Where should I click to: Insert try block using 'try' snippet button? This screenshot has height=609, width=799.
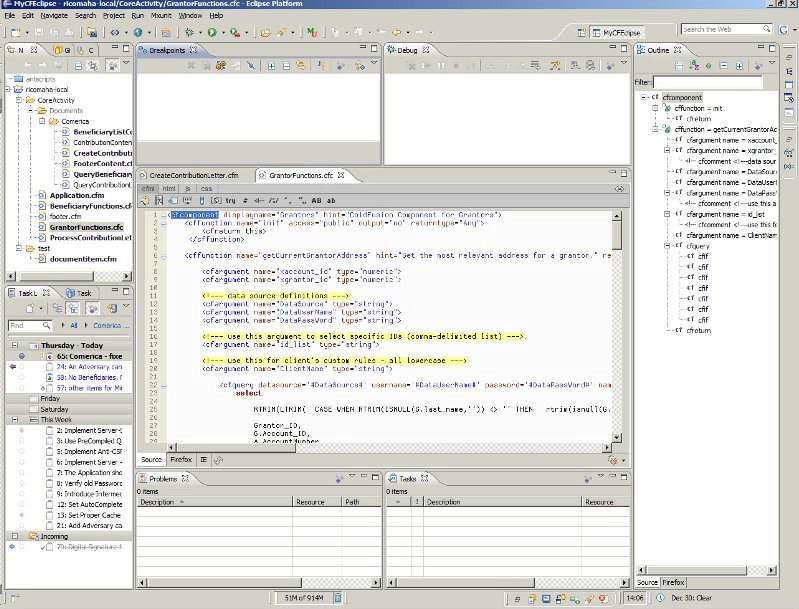(x=230, y=201)
